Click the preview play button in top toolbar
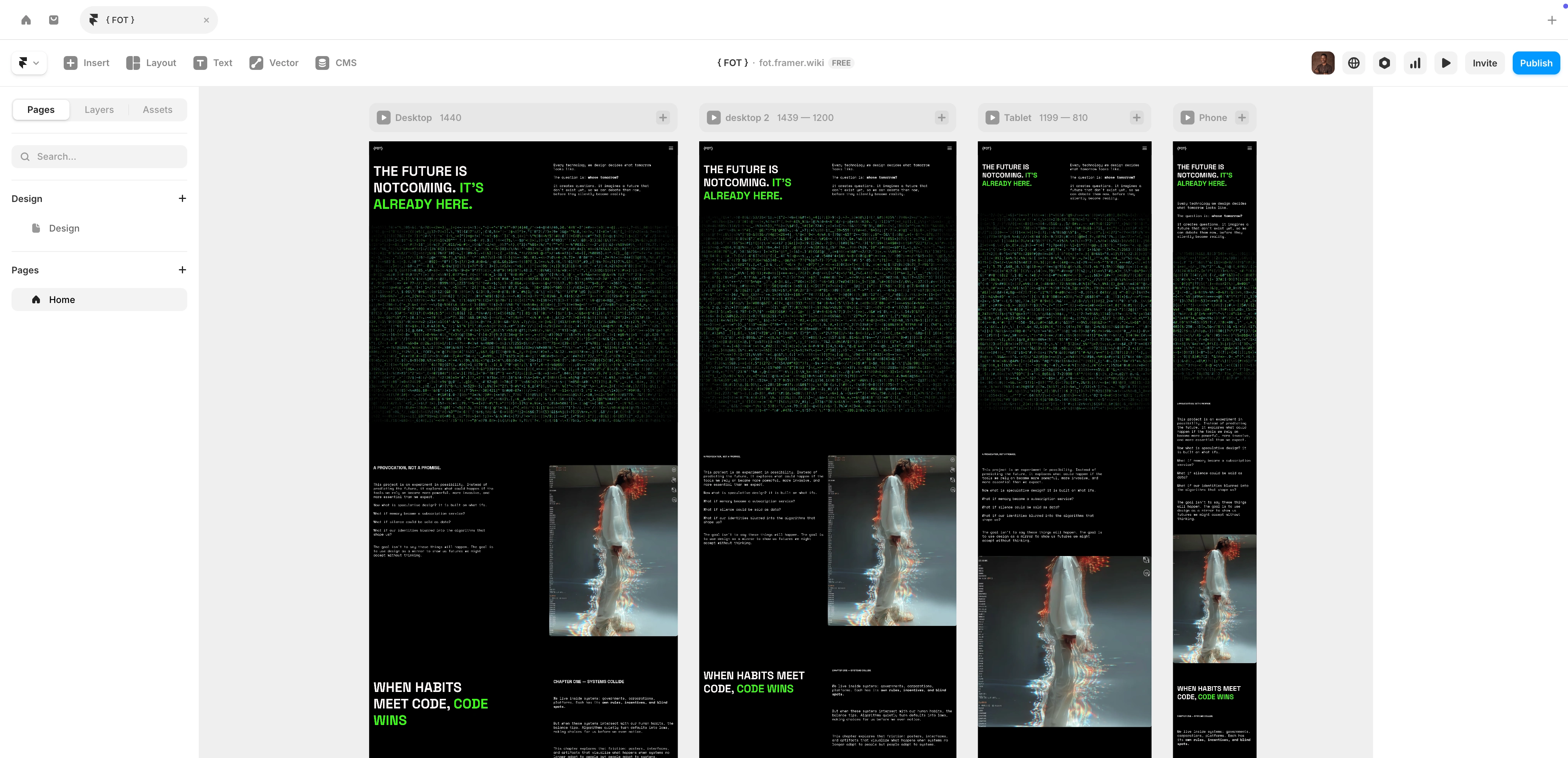This screenshot has width=1568, height=758. click(1446, 63)
